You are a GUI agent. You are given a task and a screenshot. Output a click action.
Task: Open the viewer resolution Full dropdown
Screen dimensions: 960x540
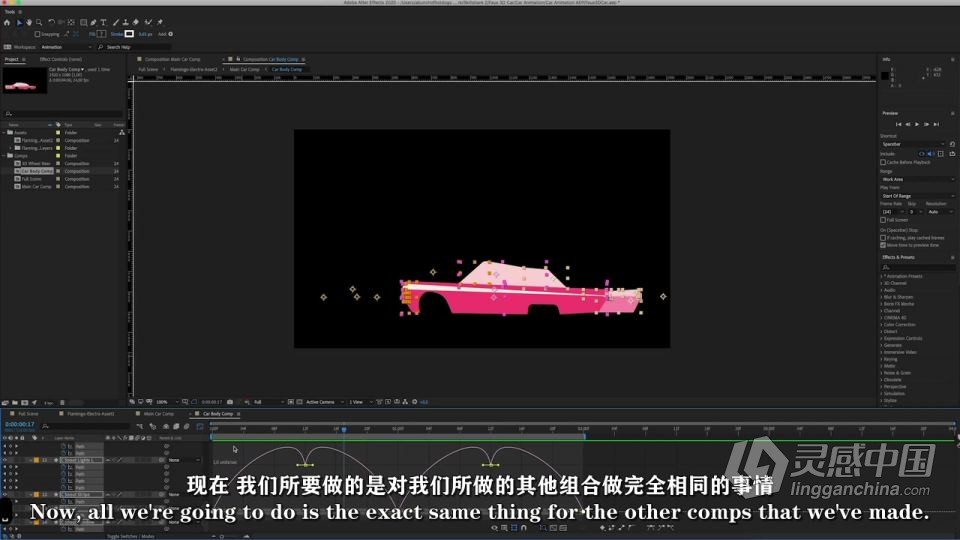(x=268, y=402)
